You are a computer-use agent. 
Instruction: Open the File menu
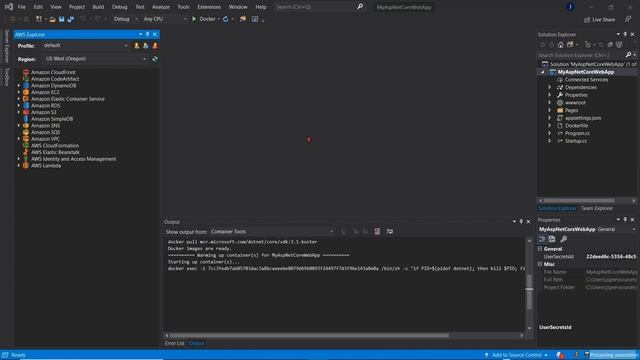point(22,7)
